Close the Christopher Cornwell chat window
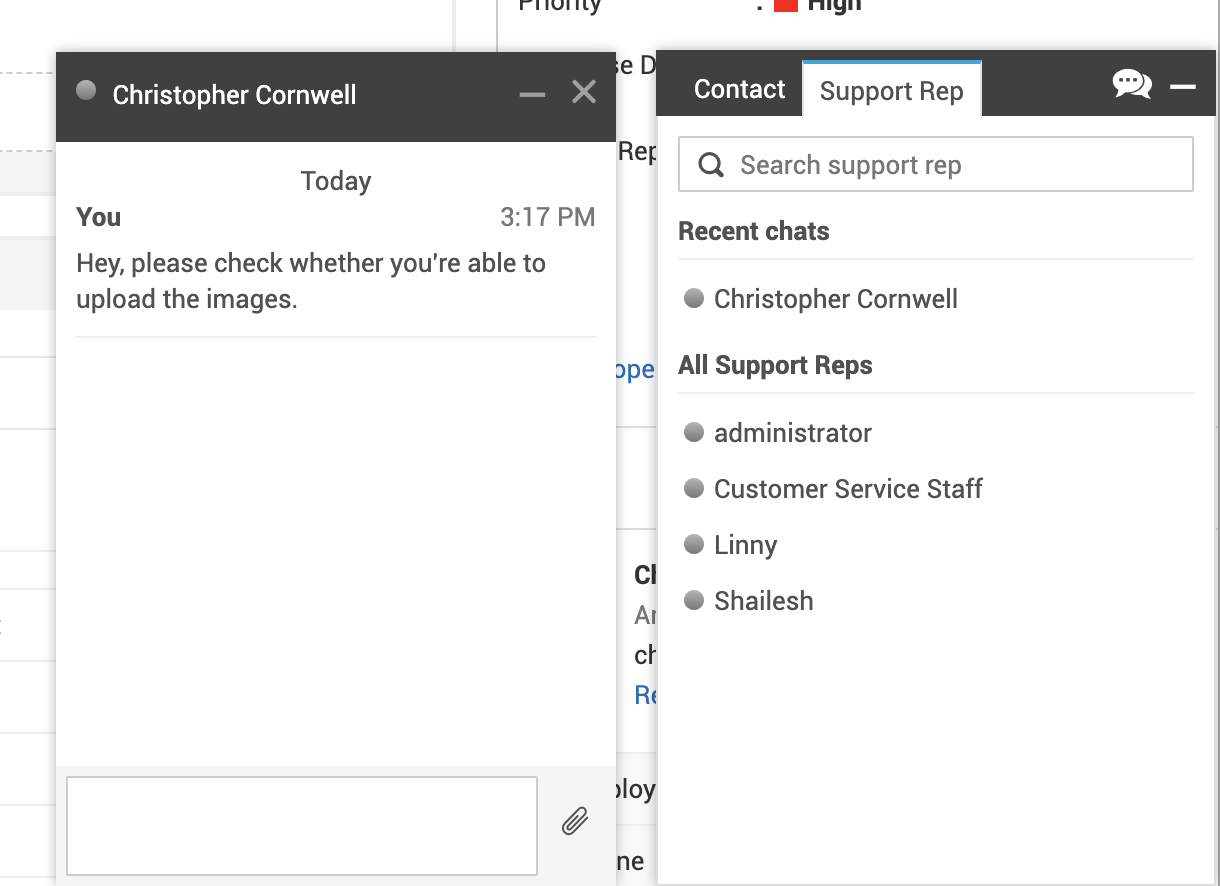Screen dimensions: 1220x886 click(584, 93)
